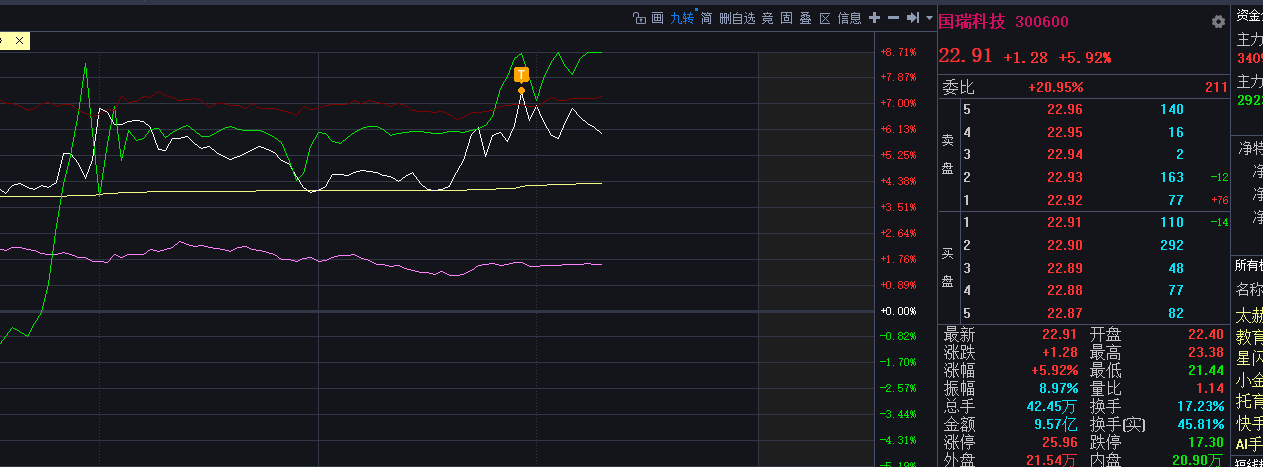Viewport: 1263px width, 467px height.
Task: Select buy level 4 price 22.88
Action: coord(1064,291)
